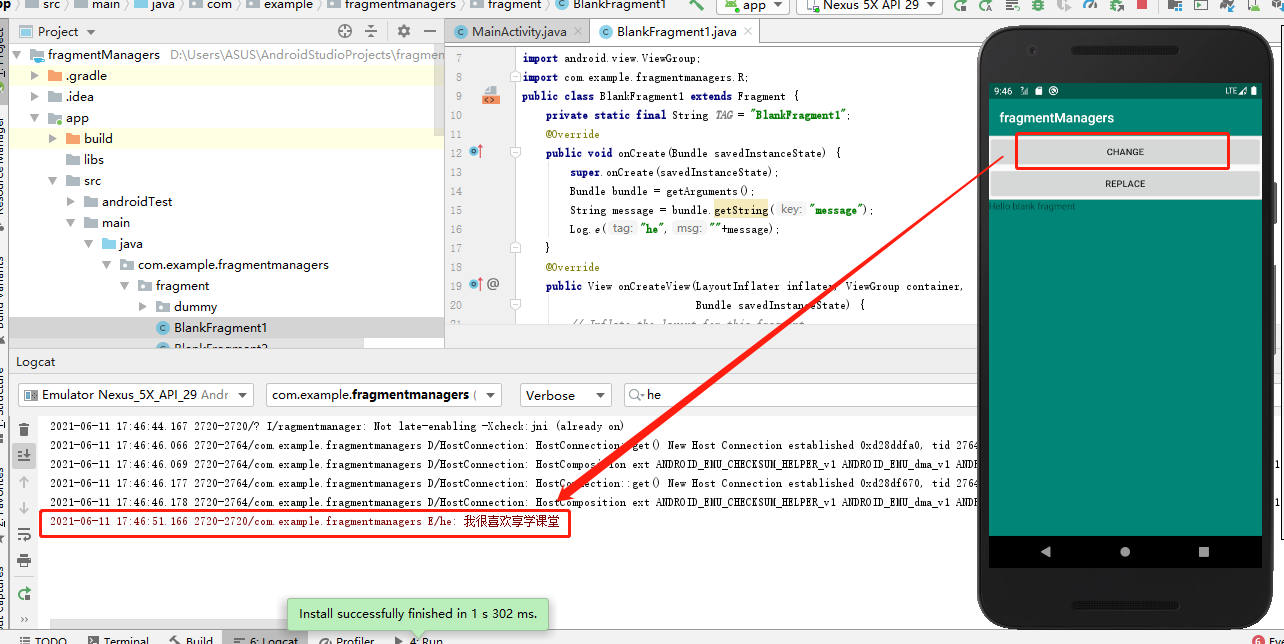The image size is (1284, 644).
Task: Tap the emulator Home circle button
Action: pyautogui.click(x=1125, y=551)
